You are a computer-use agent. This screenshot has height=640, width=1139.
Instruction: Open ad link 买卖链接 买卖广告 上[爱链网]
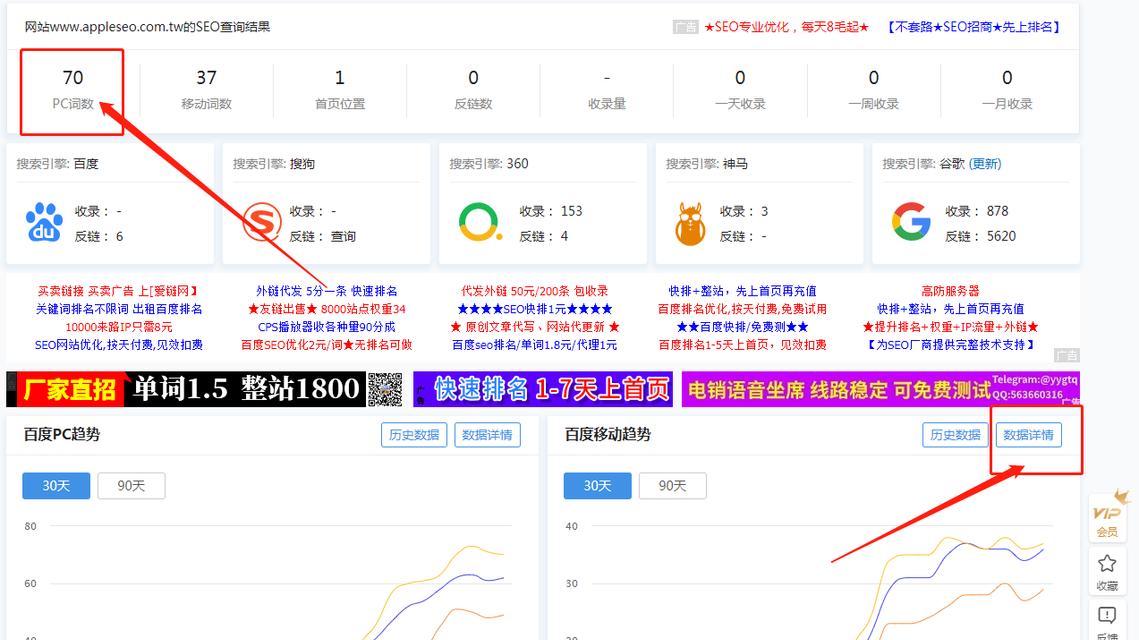118,291
